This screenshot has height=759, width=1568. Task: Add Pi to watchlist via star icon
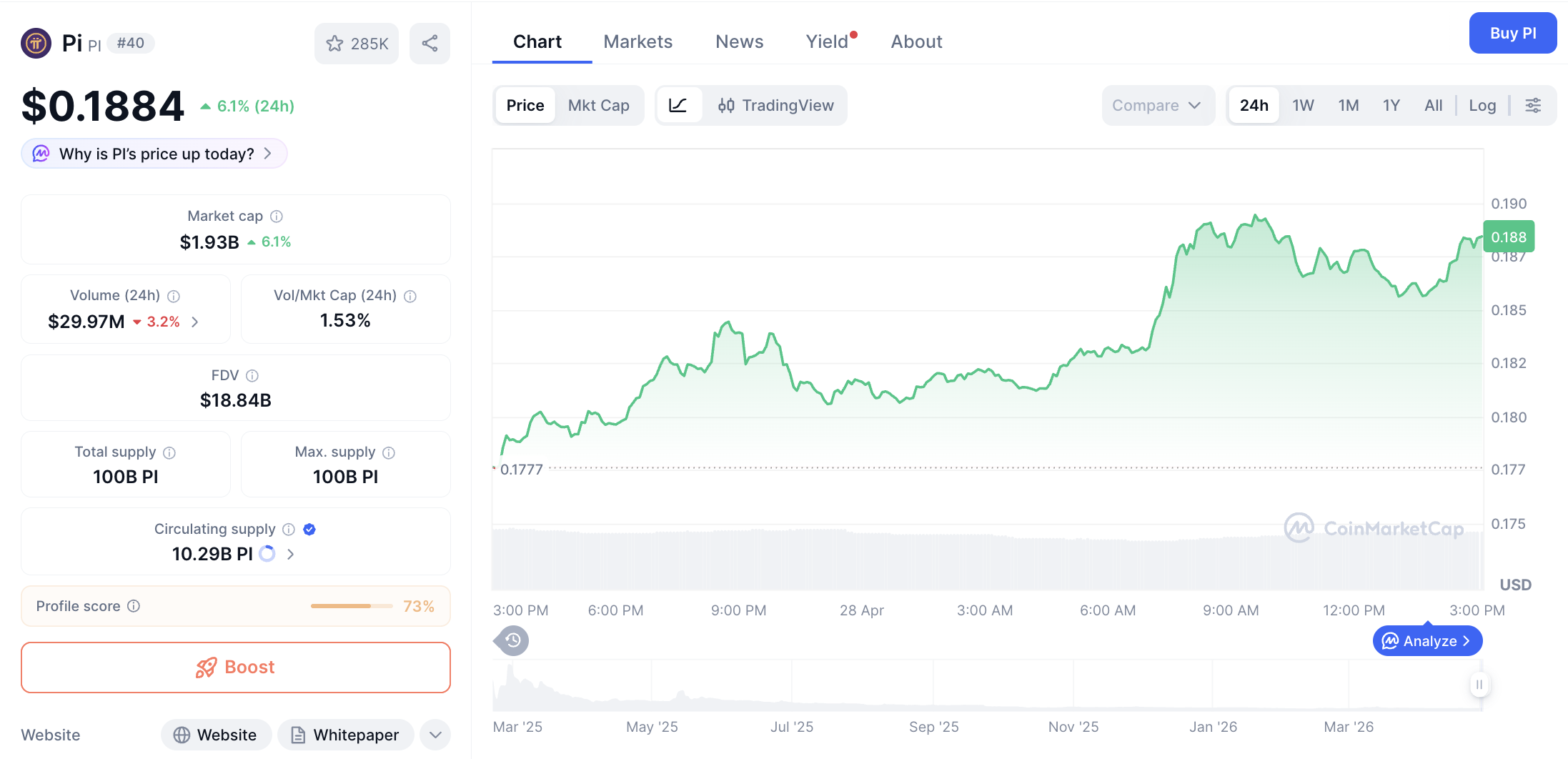coord(335,43)
